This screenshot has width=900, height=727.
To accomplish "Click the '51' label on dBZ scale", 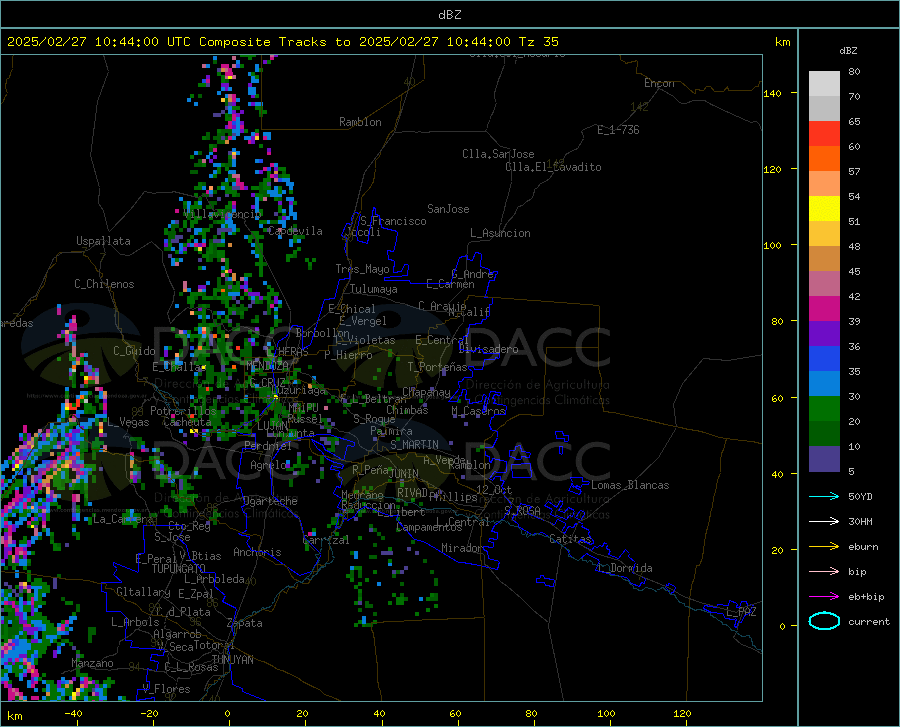I will (x=854, y=221).
